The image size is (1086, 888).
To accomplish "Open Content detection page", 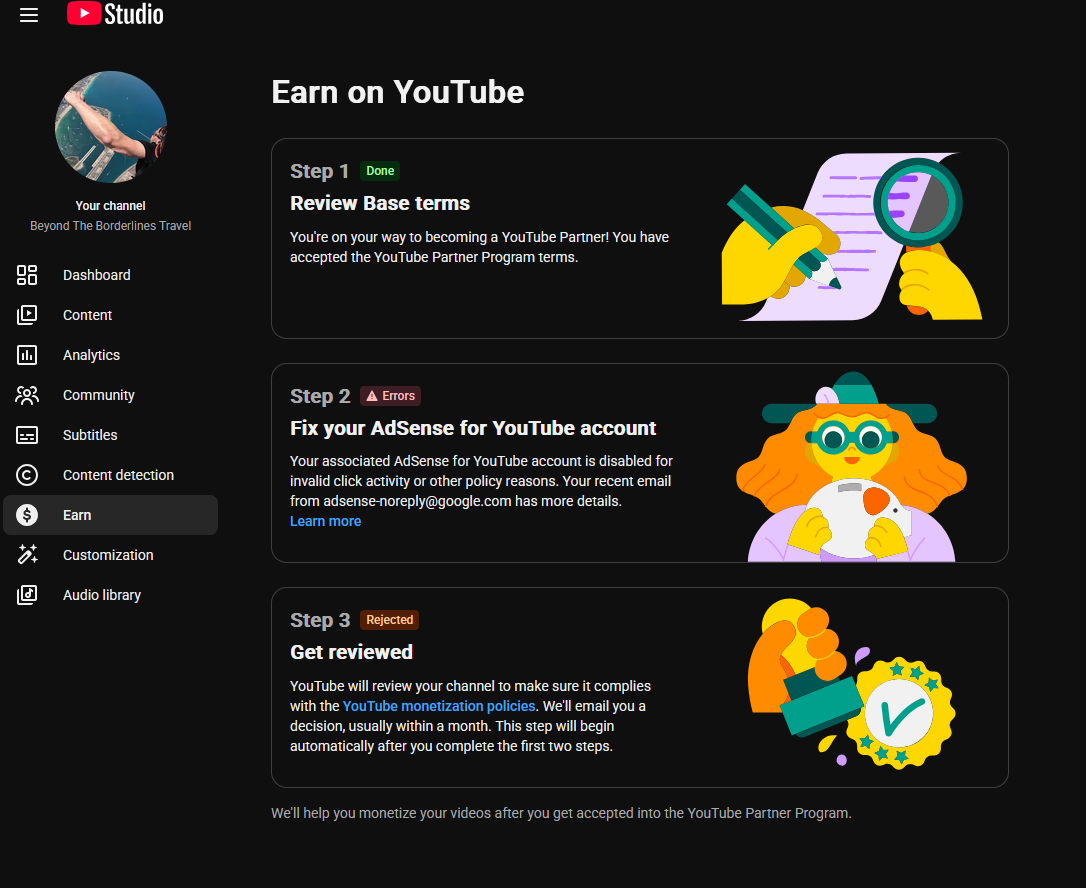I will [x=110, y=475].
